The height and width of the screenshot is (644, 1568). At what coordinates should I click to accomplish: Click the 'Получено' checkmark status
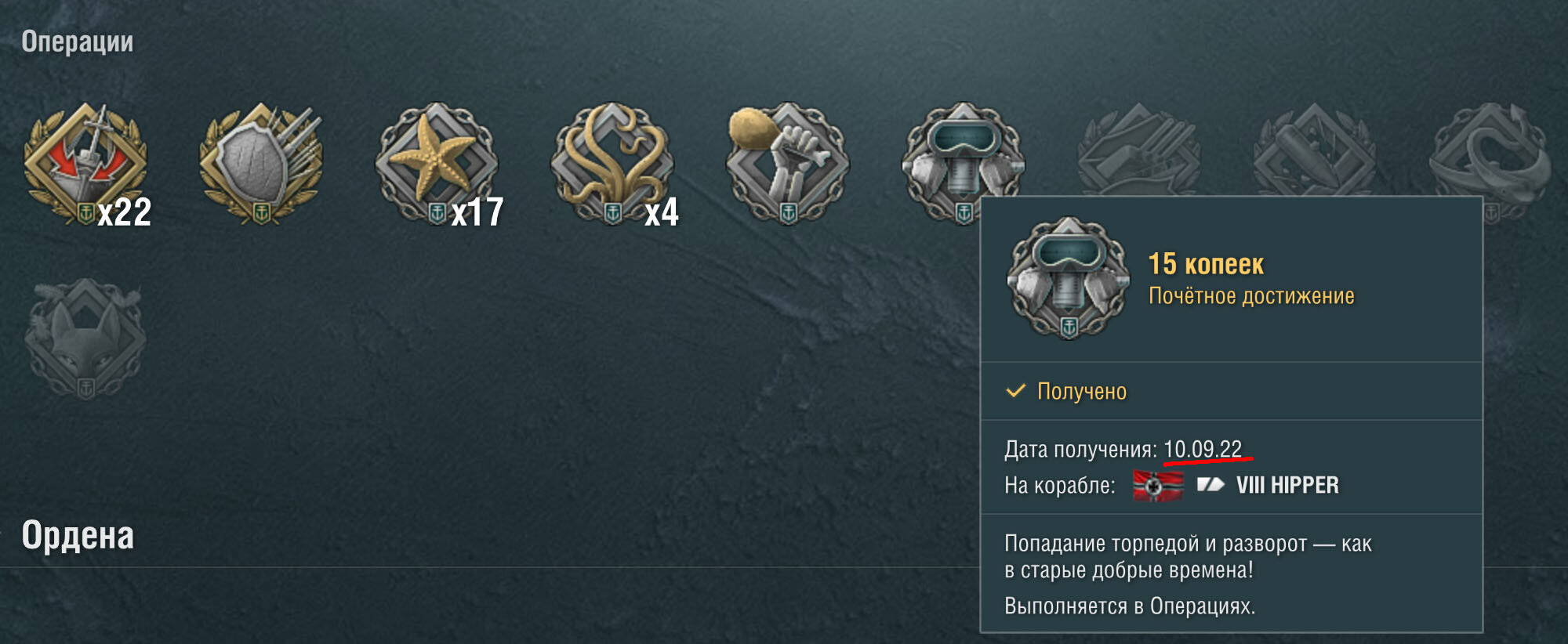tap(1066, 391)
